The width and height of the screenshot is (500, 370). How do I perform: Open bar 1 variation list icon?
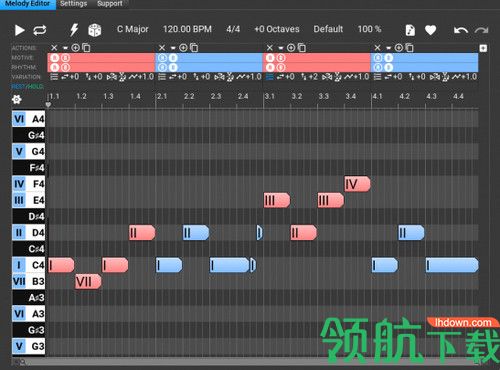[54, 77]
